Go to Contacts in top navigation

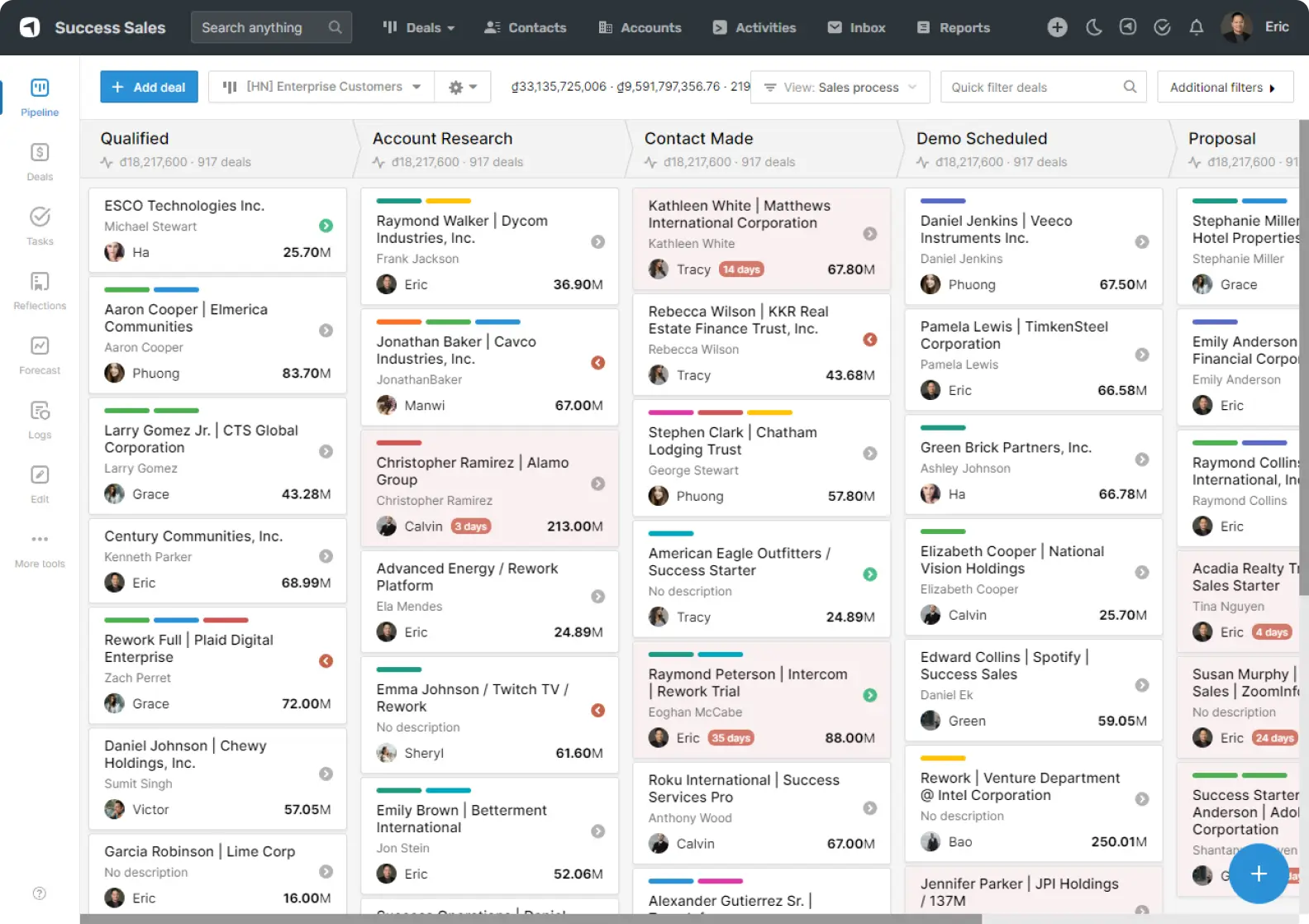(x=526, y=27)
